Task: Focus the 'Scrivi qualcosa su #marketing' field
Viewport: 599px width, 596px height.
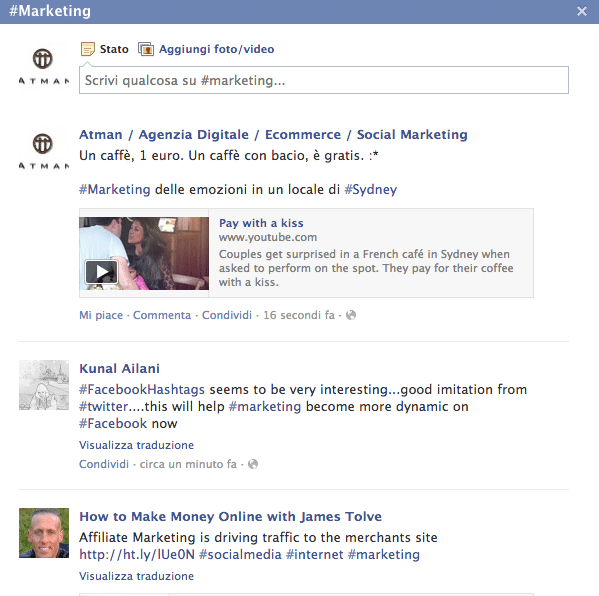Action: point(324,80)
